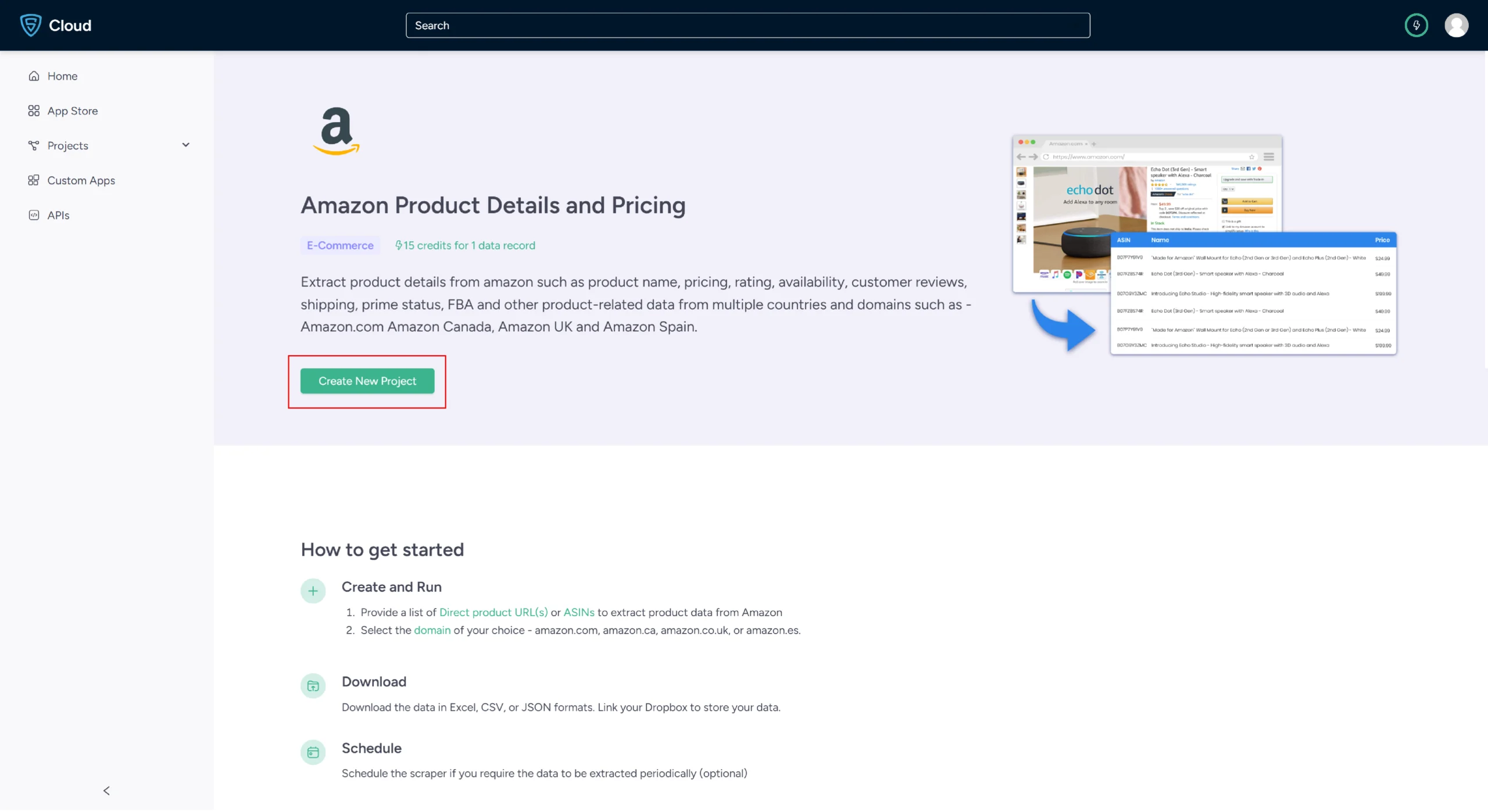Collapse the left sidebar panel
Screen dimensions: 1488x812
[x=106, y=790]
